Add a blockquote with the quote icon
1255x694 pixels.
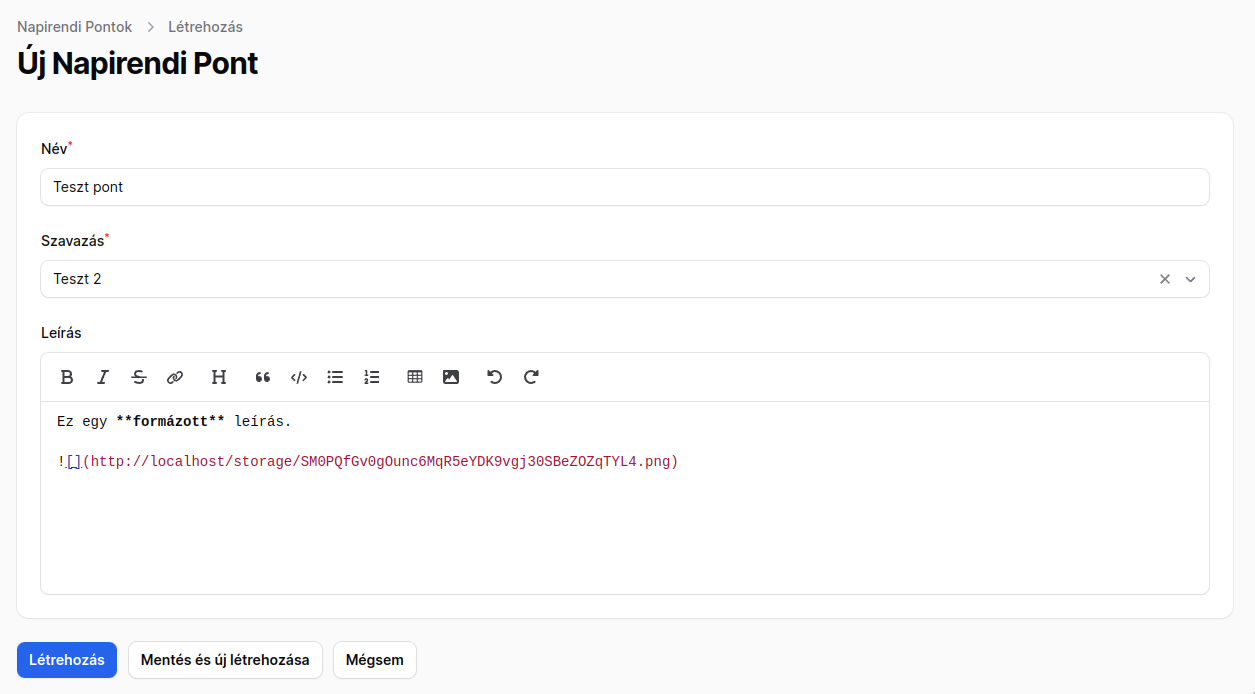point(263,377)
